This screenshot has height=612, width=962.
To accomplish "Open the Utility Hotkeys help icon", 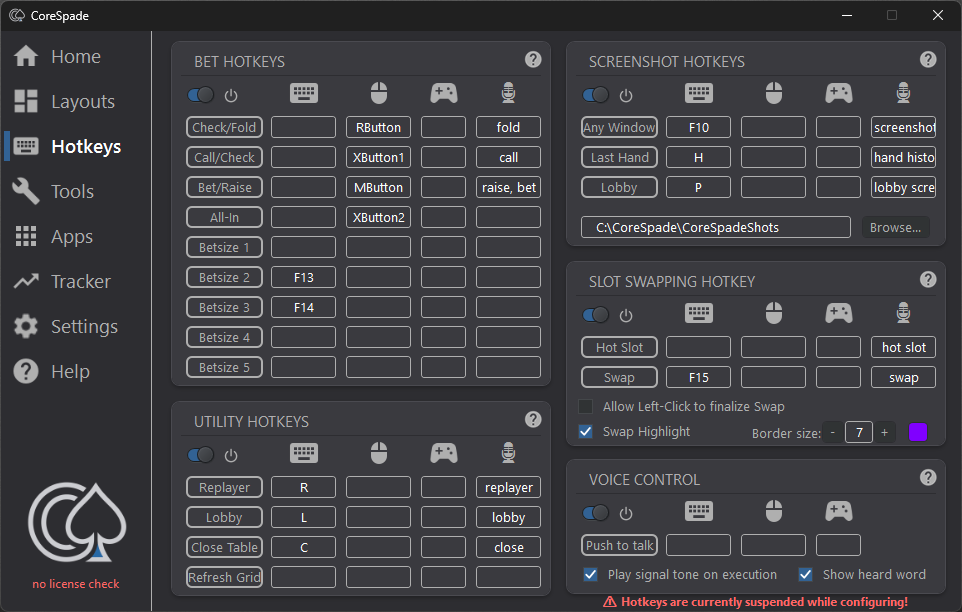I will [x=533, y=419].
